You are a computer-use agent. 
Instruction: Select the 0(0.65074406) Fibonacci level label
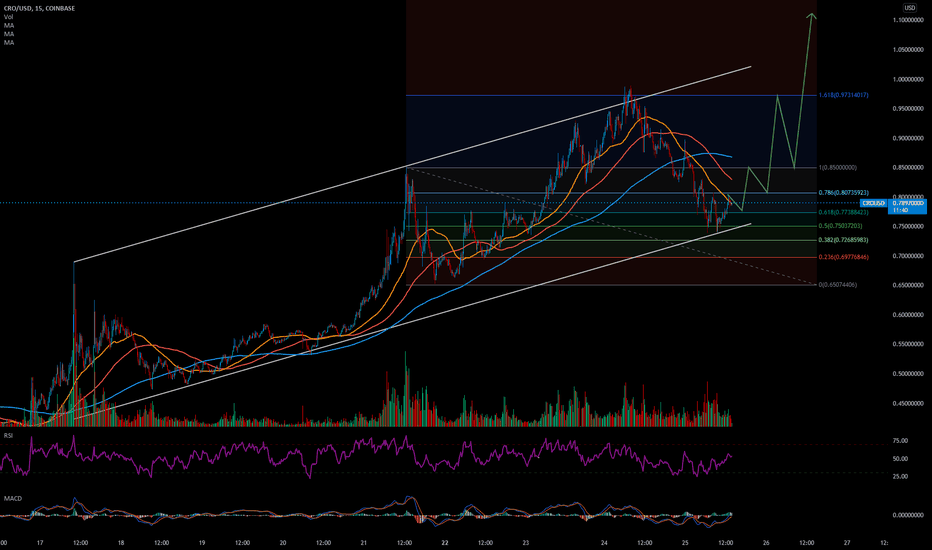click(x=837, y=285)
